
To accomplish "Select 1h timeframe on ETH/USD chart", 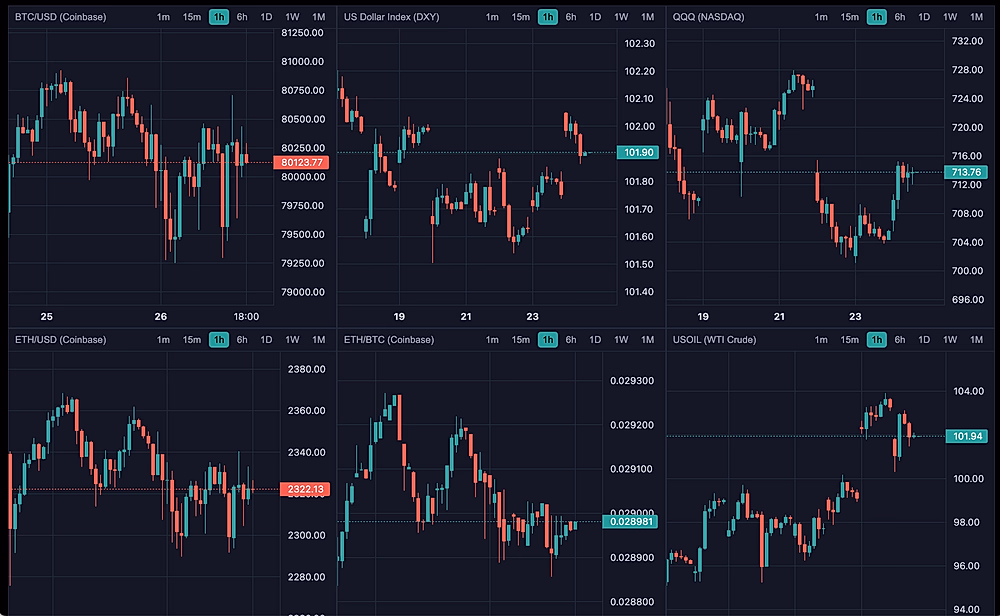I will coord(219,340).
